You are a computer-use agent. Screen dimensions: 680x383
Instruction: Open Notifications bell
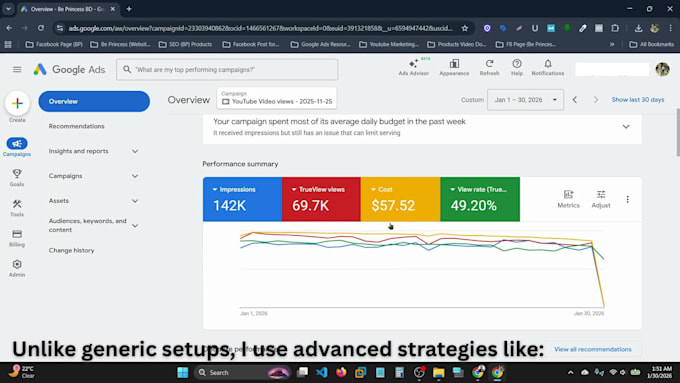tap(548, 67)
